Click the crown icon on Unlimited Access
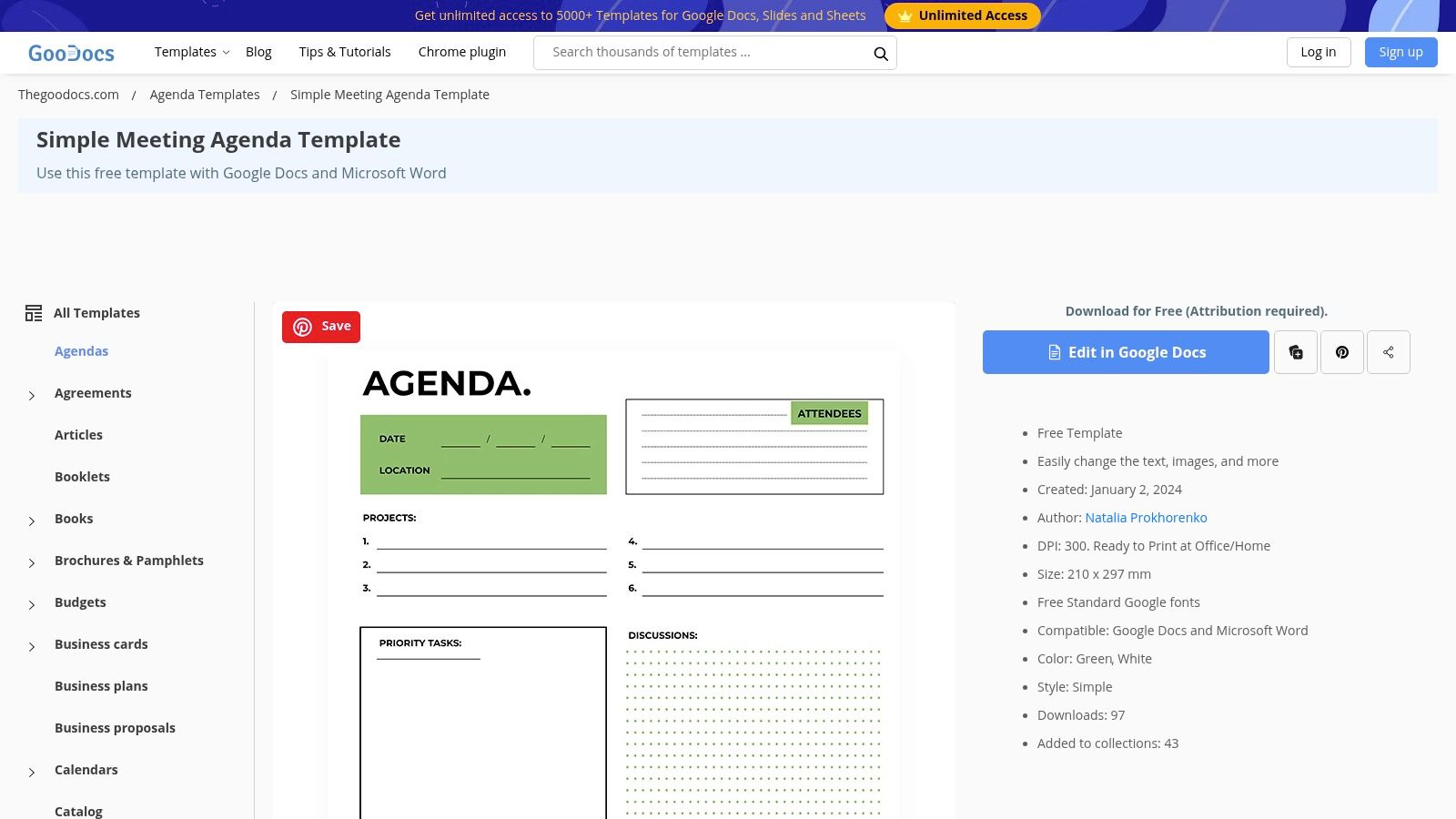 coord(905,16)
